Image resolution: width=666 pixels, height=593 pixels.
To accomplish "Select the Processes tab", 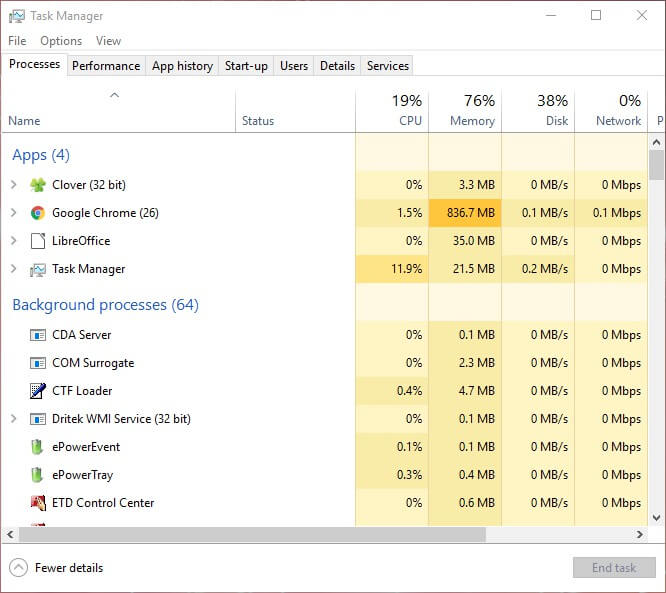I will [x=34, y=64].
